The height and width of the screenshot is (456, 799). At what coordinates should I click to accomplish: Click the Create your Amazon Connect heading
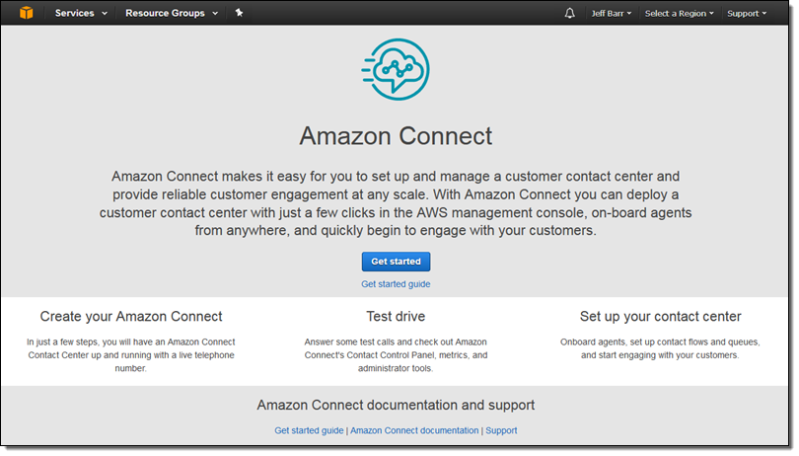coord(131,316)
